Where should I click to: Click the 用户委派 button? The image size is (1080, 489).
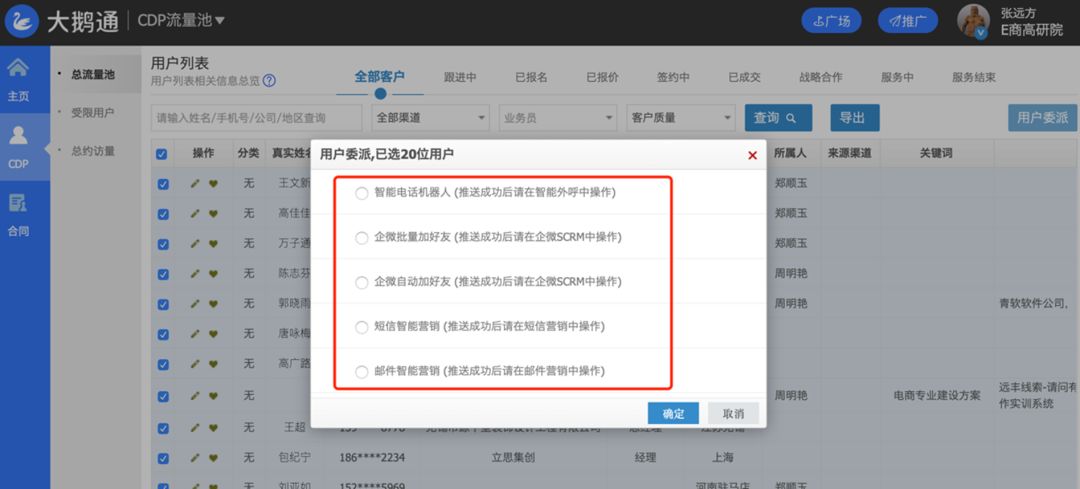coord(1043,118)
